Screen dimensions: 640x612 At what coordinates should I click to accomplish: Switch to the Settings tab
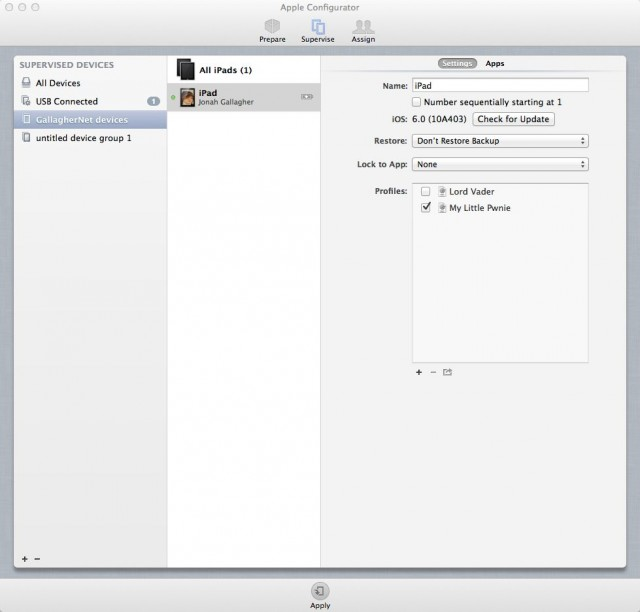(x=457, y=63)
